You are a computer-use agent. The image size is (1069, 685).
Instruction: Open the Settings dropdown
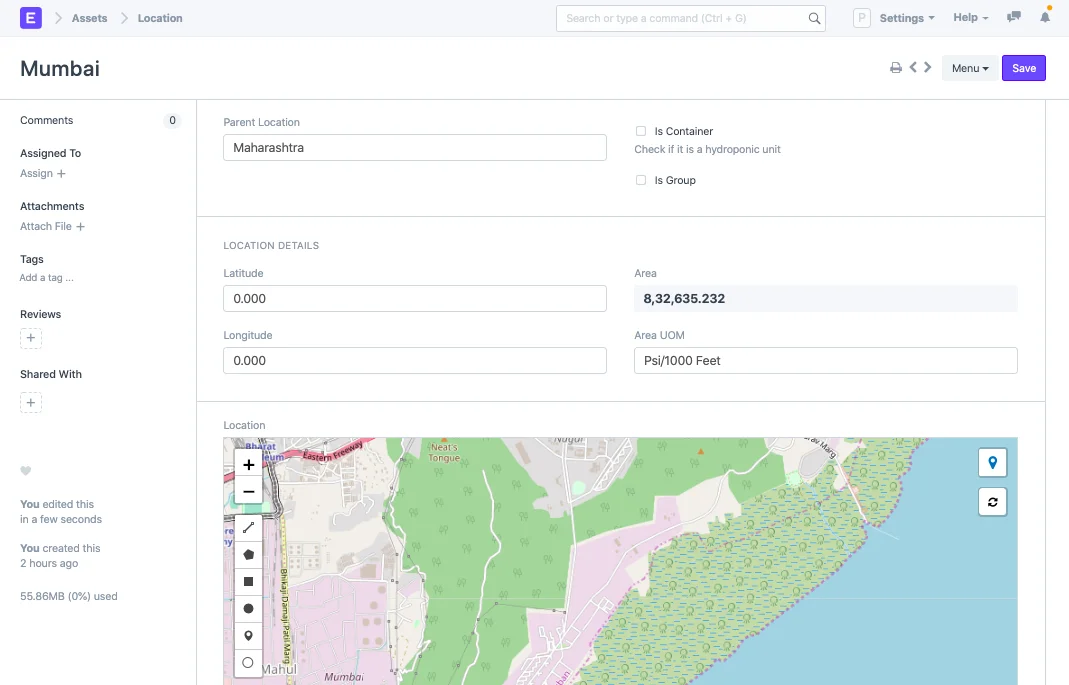tap(906, 18)
